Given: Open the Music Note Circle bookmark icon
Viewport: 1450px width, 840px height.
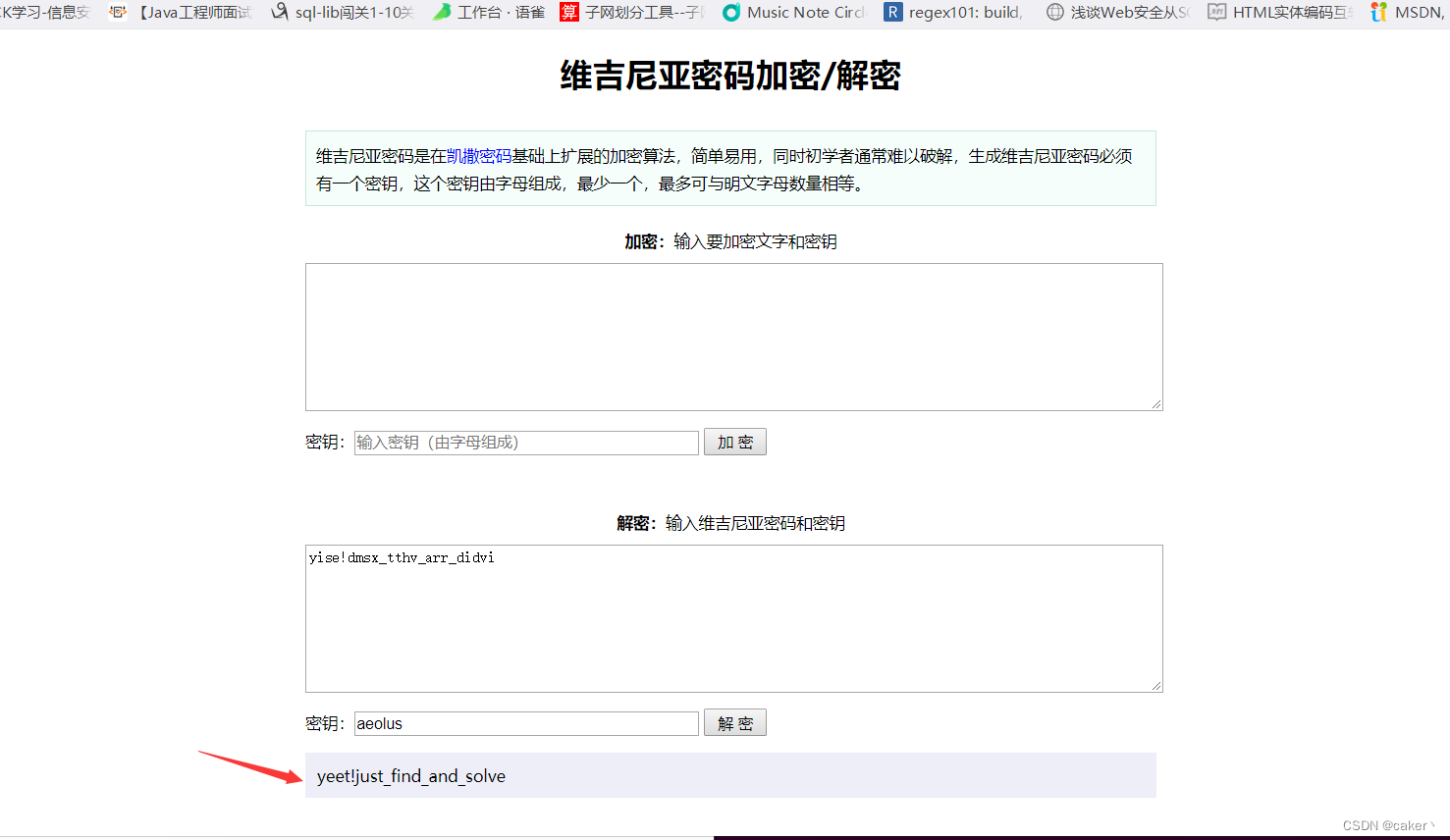Looking at the screenshot, I should [x=731, y=12].
